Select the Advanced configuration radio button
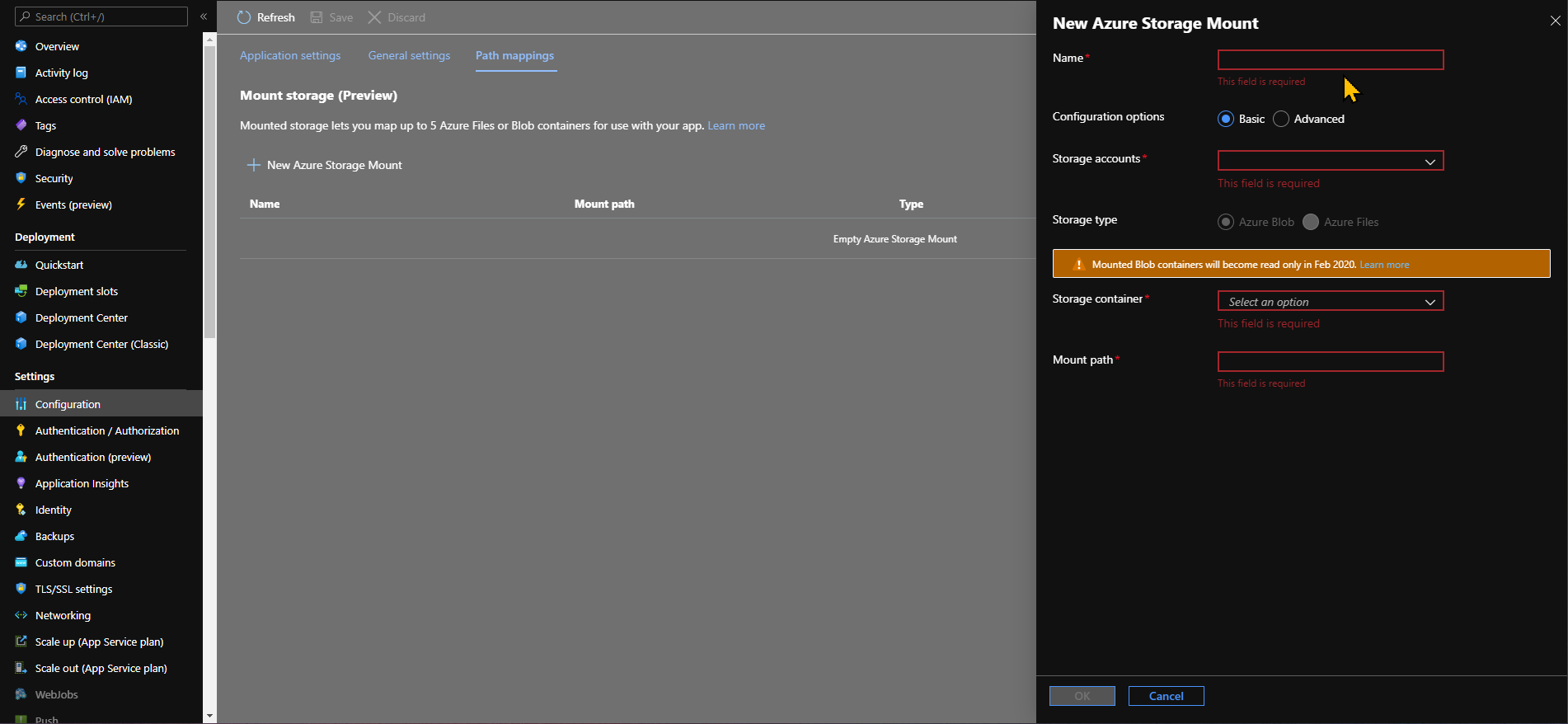Screen dimensions: 1568x724 (1281, 119)
